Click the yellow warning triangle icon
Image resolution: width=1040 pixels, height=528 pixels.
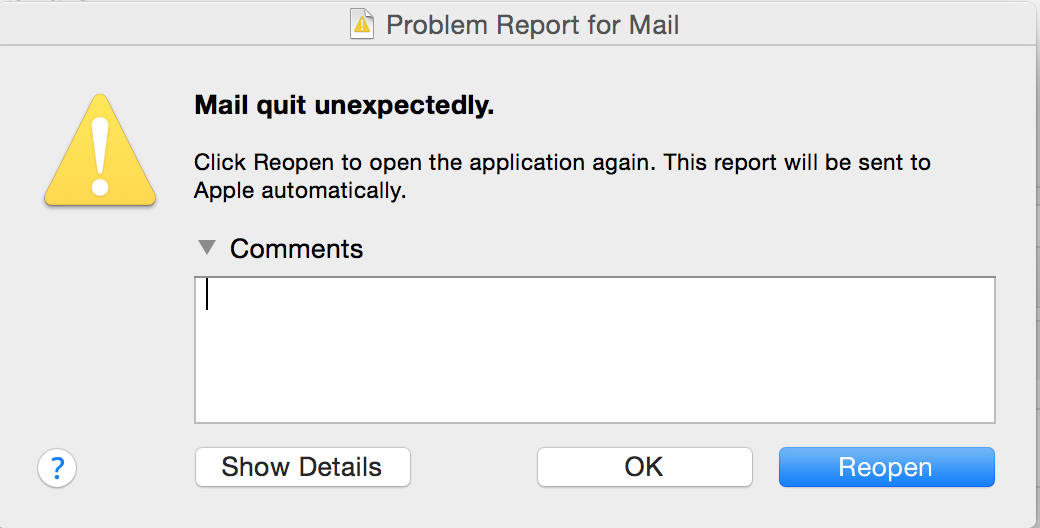tap(100, 151)
